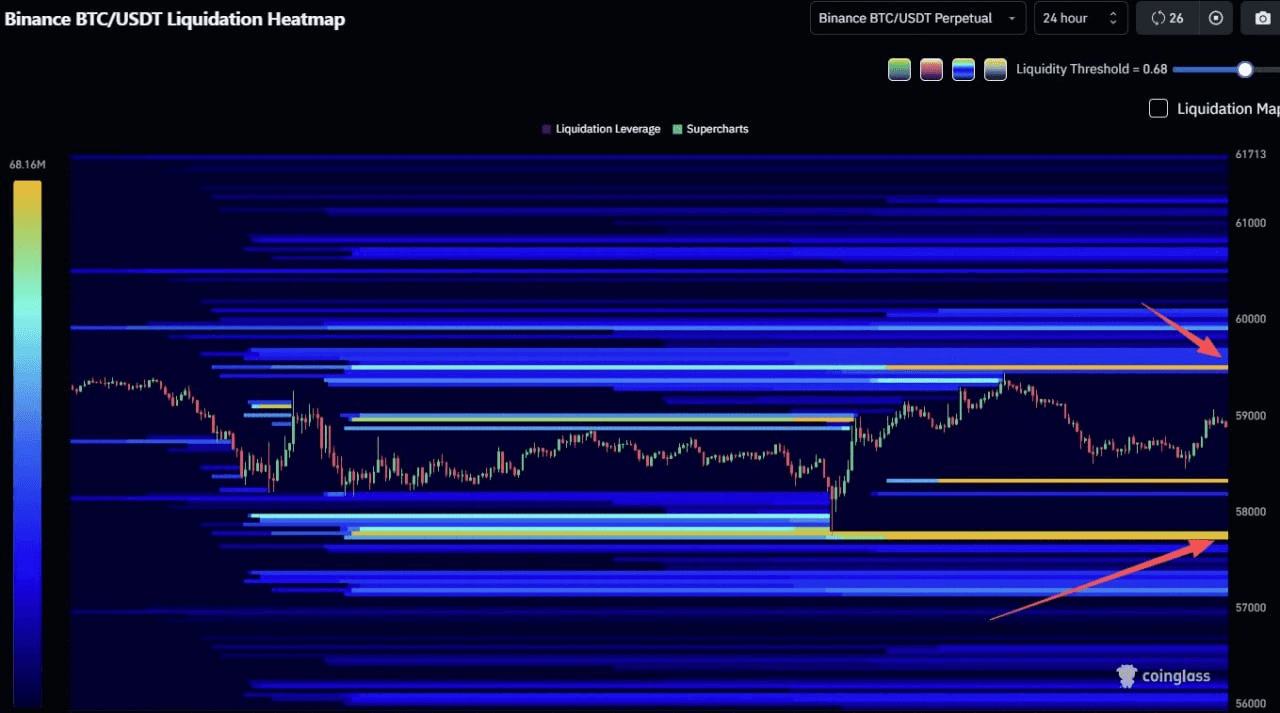Toggle the Liquidation Leverage legend series

pyautogui.click(x=601, y=129)
